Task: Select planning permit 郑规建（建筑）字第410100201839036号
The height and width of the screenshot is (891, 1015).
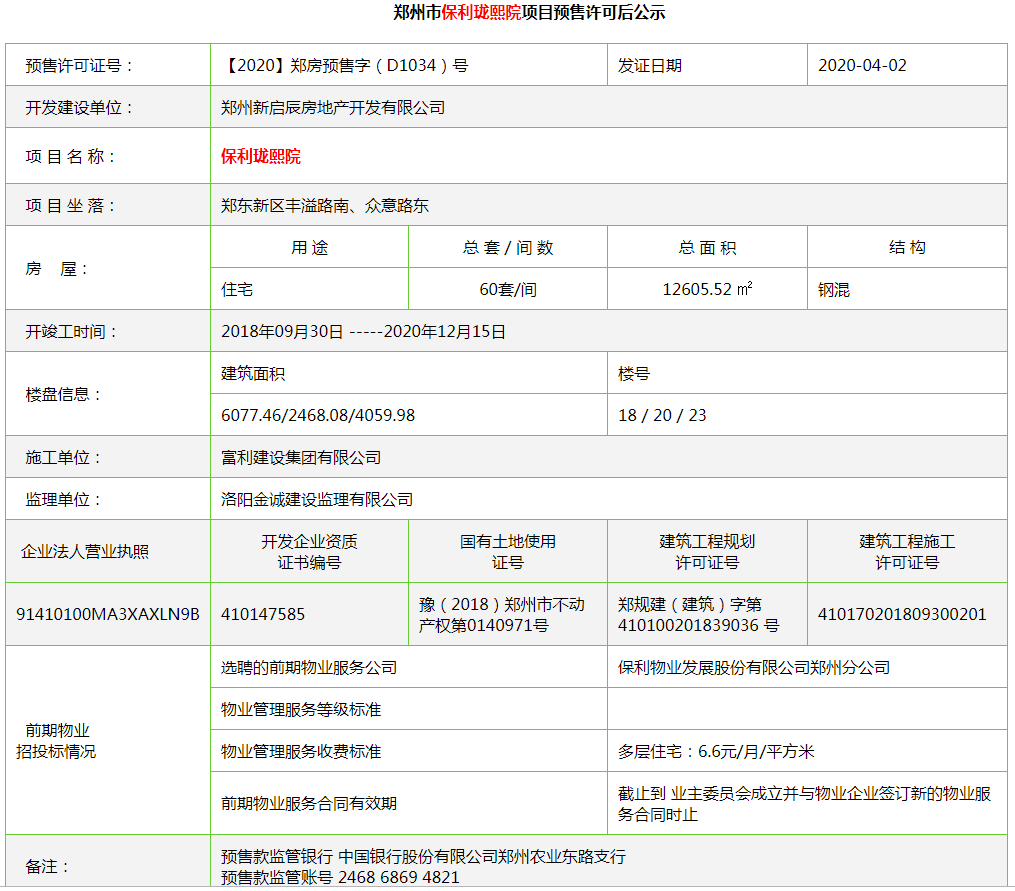Action: pyautogui.click(x=698, y=614)
